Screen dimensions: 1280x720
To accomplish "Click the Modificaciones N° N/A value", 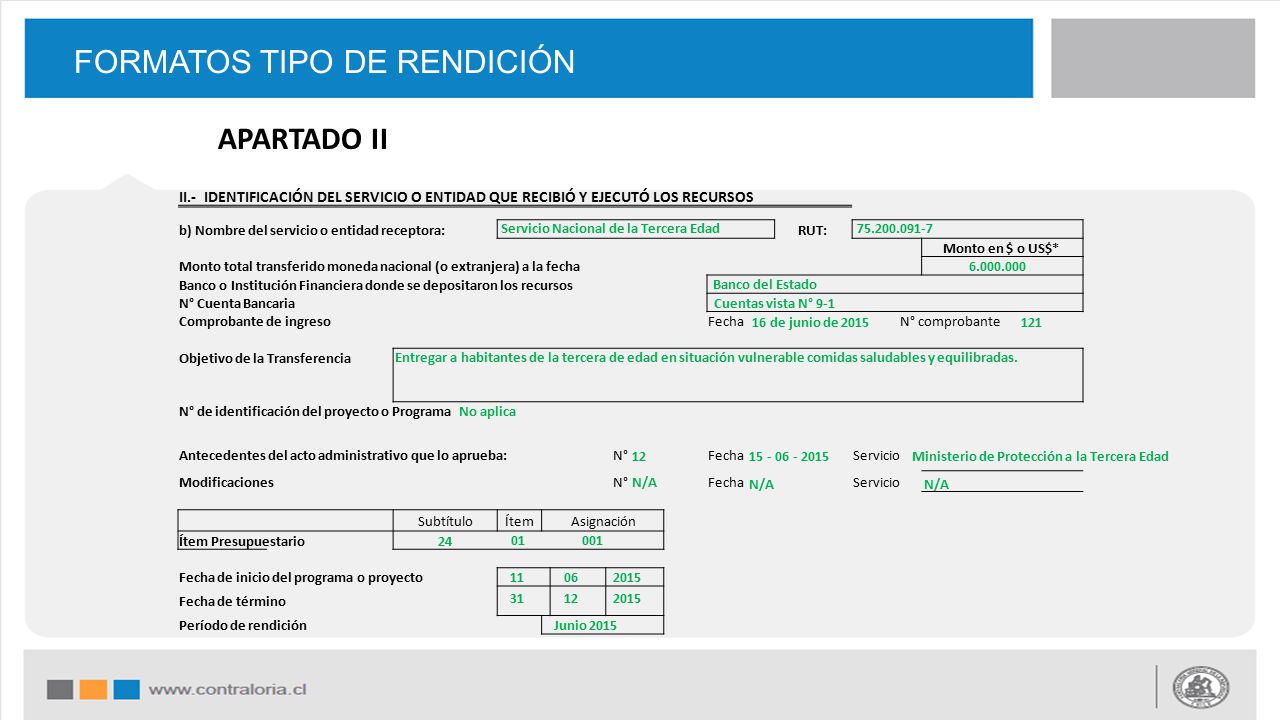I will click(x=644, y=483).
